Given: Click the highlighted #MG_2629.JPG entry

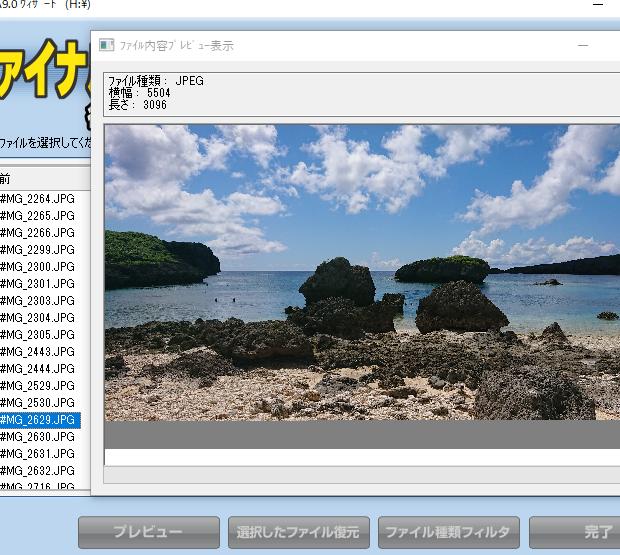Looking at the screenshot, I should point(38,419).
